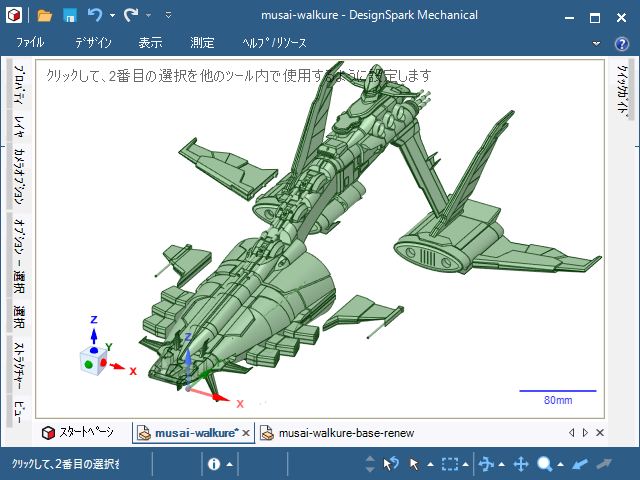Close the musai-walkure document tab
This screenshot has width=640, height=480.
tap(246, 433)
